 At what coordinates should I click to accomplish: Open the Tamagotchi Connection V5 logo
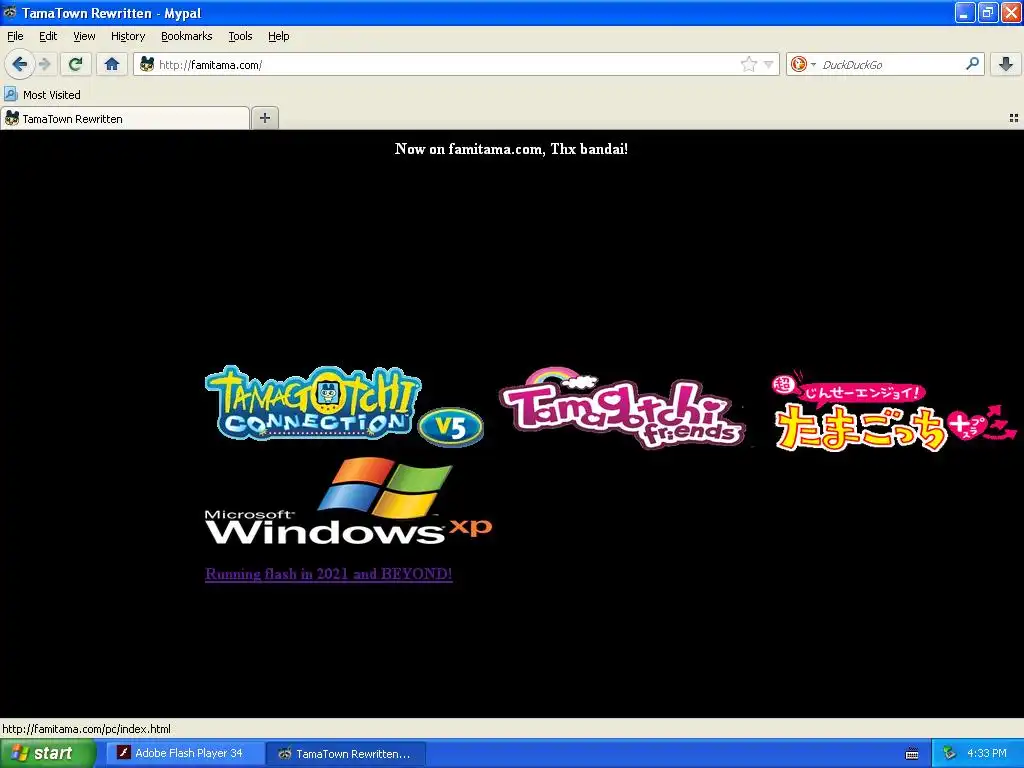tap(344, 406)
